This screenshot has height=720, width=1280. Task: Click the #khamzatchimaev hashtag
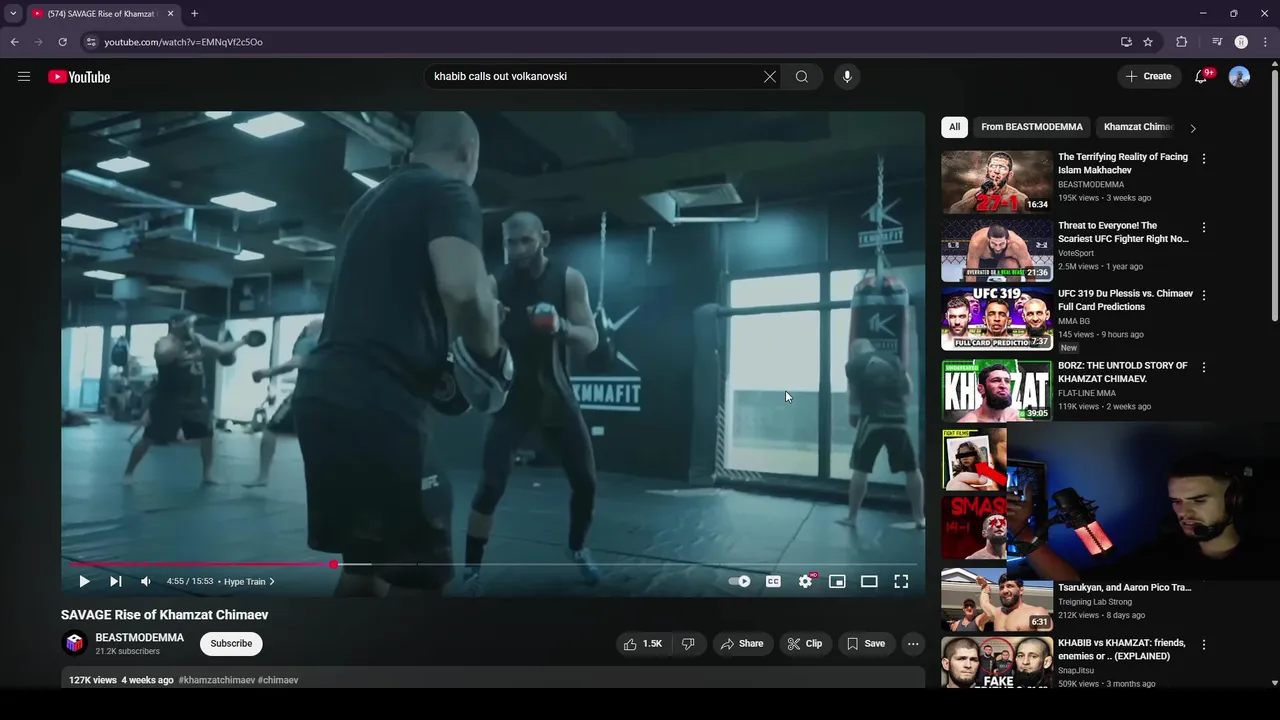coord(216,680)
